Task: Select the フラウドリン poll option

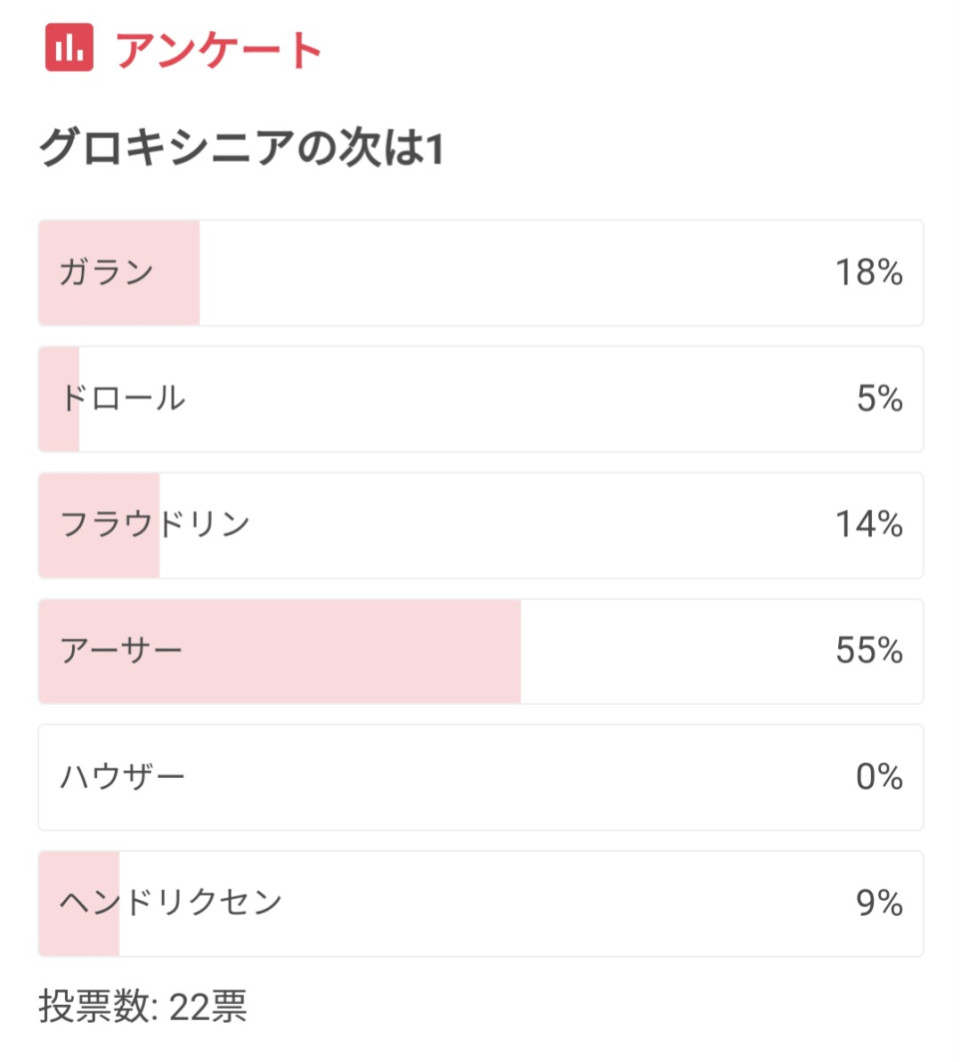Action: click(480, 526)
